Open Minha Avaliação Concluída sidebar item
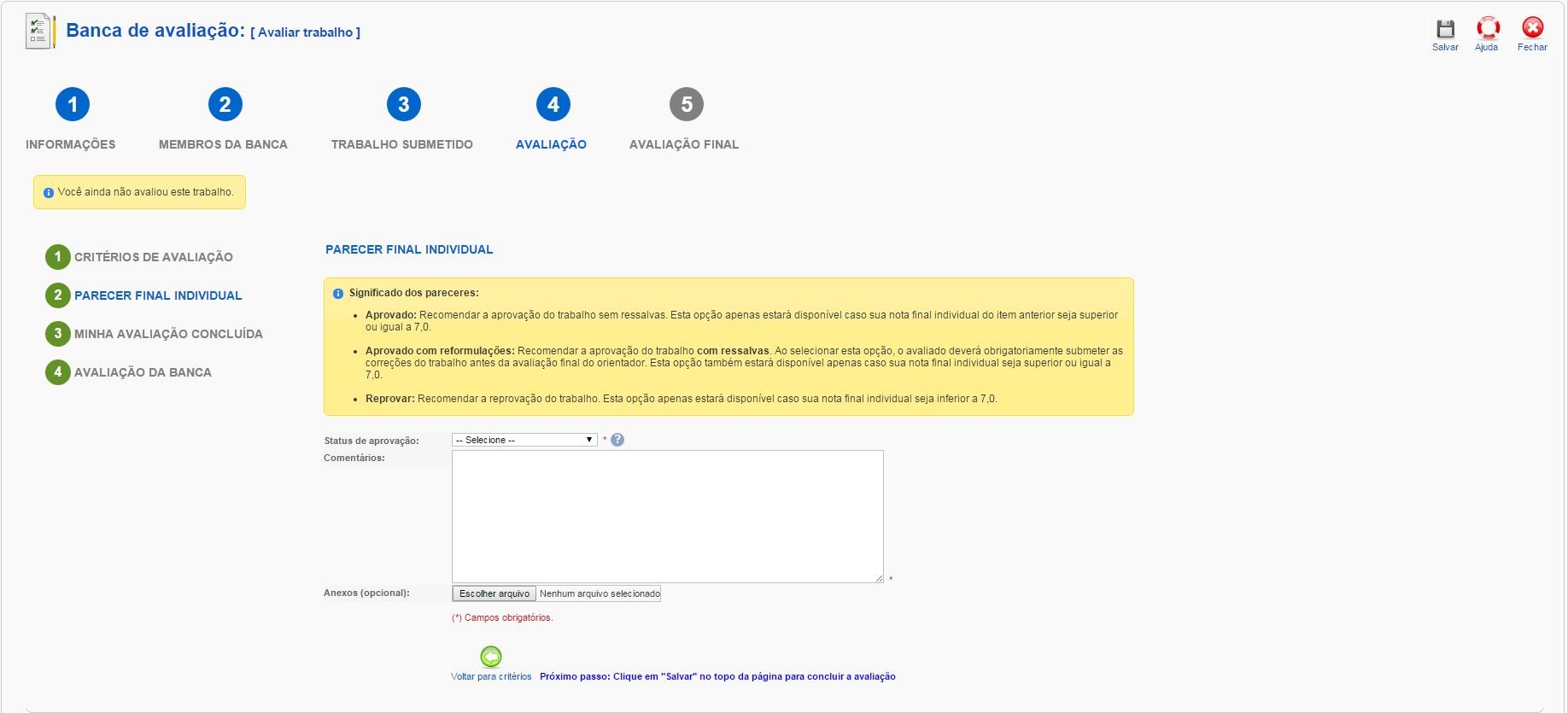1568x713 pixels. pos(168,334)
